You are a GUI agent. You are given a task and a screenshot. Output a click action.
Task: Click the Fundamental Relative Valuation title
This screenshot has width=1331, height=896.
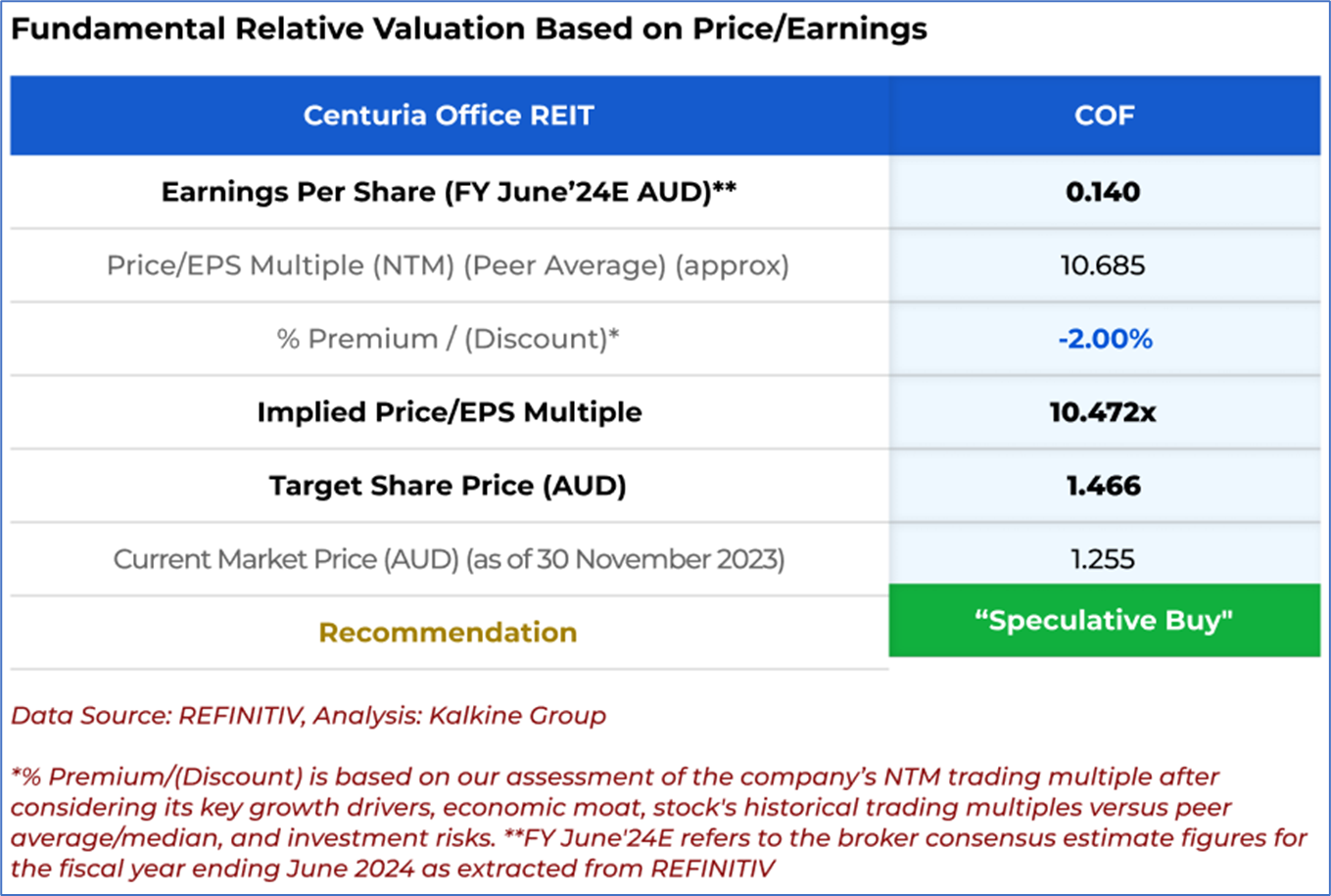point(468,29)
